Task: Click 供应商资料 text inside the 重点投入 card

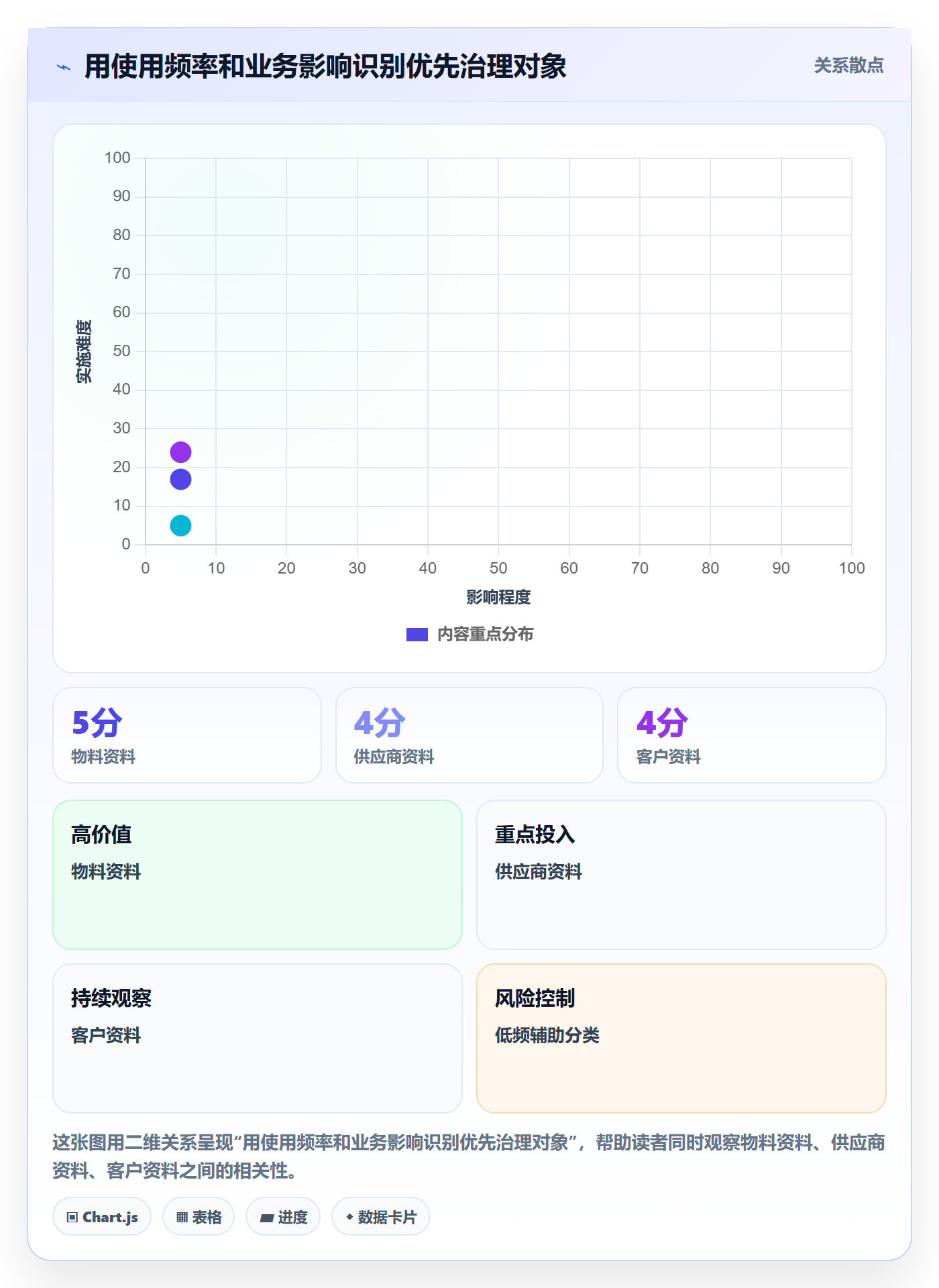Action: pos(539,871)
